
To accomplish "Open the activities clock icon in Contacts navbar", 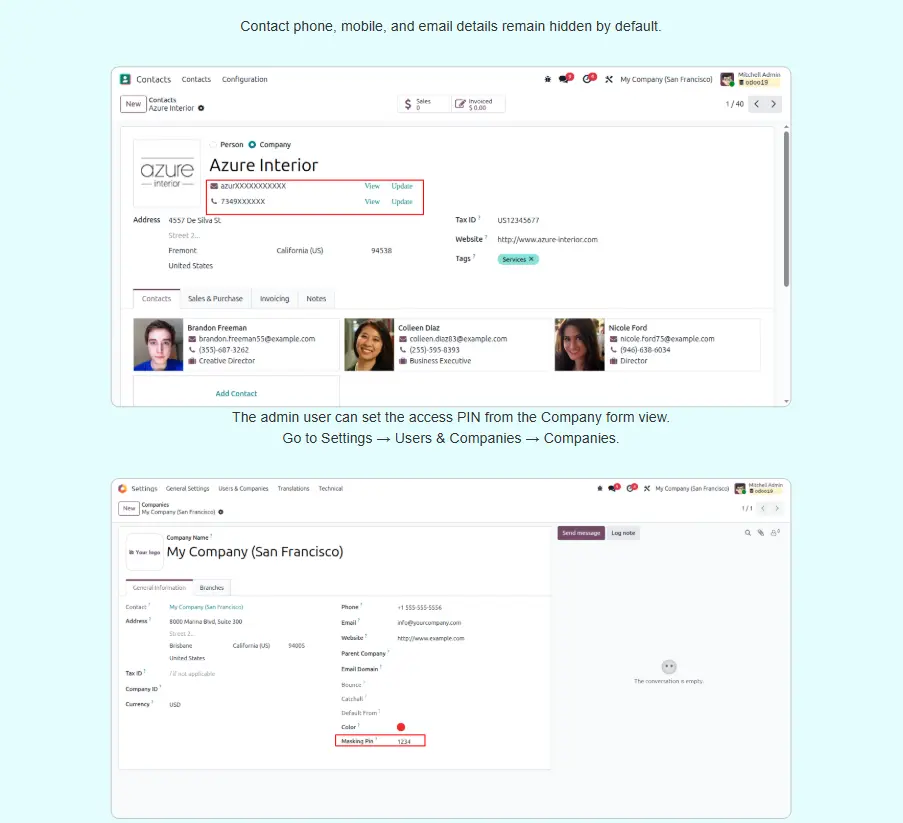I will coord(588,79).
